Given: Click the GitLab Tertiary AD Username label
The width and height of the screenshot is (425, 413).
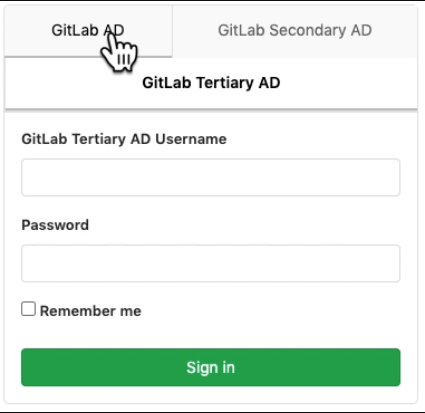Looking at the screenshot, I should point(124,139).
